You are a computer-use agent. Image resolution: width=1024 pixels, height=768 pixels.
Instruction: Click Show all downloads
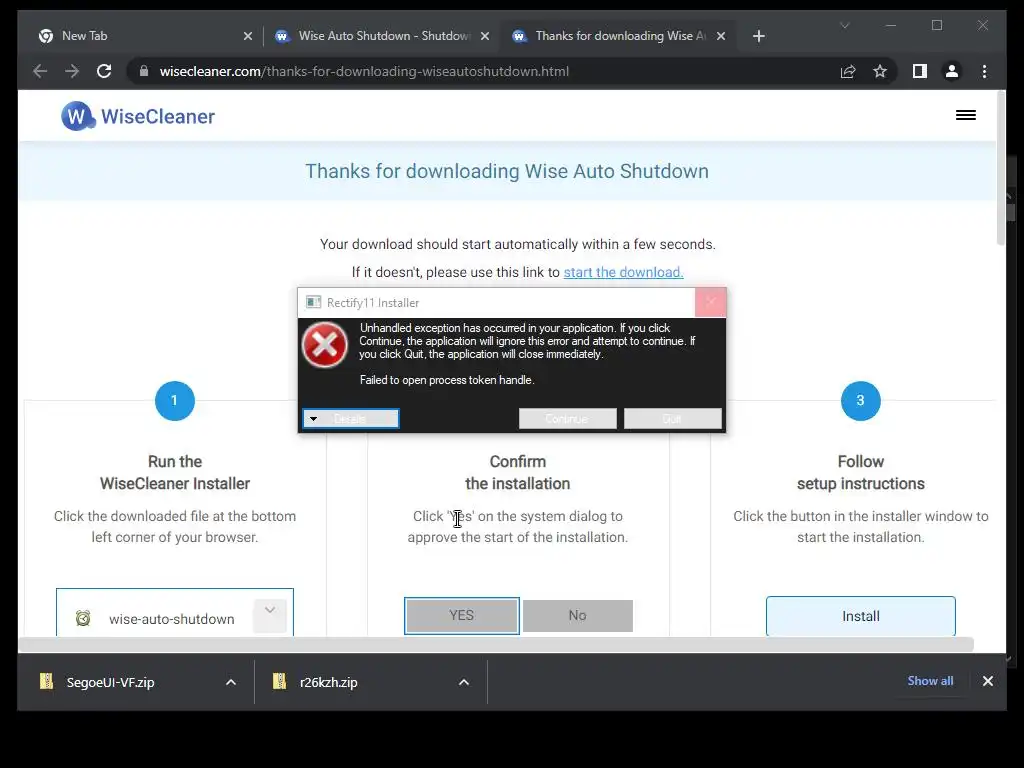(930, 680)
